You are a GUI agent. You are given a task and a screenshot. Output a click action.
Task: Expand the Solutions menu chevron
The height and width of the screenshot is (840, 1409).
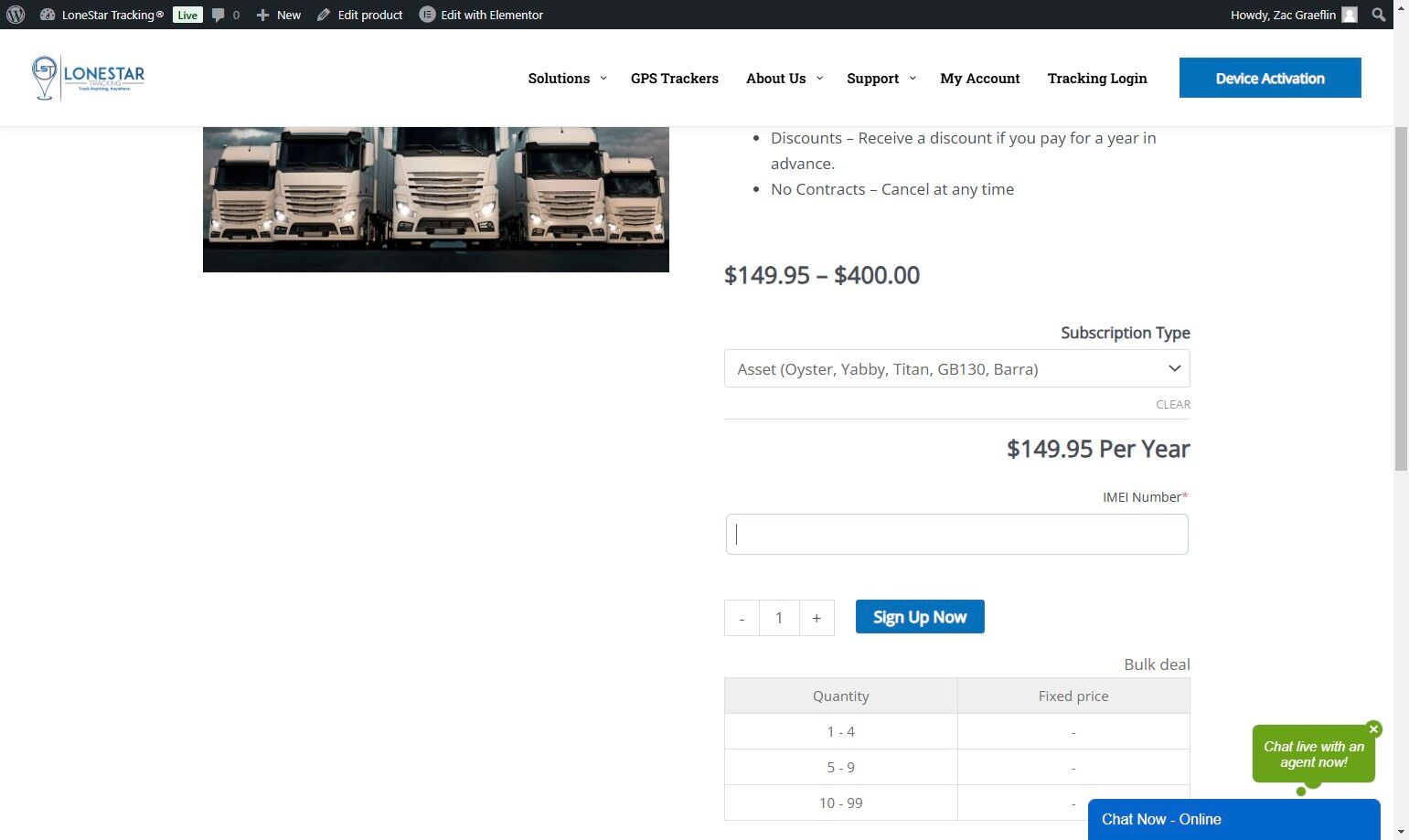pos(603,79)
